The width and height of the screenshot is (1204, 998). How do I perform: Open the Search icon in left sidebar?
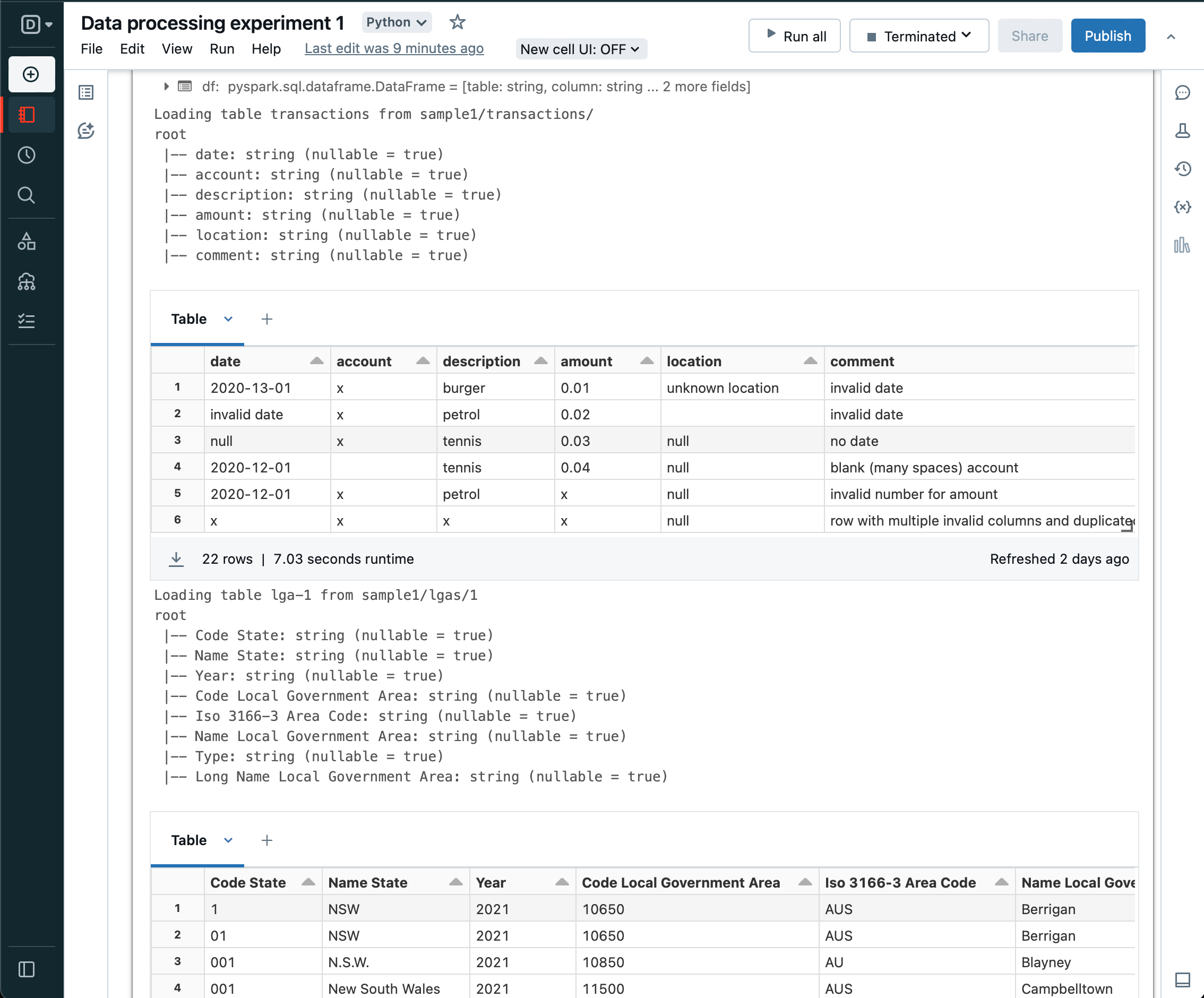[x=27, y=195]
